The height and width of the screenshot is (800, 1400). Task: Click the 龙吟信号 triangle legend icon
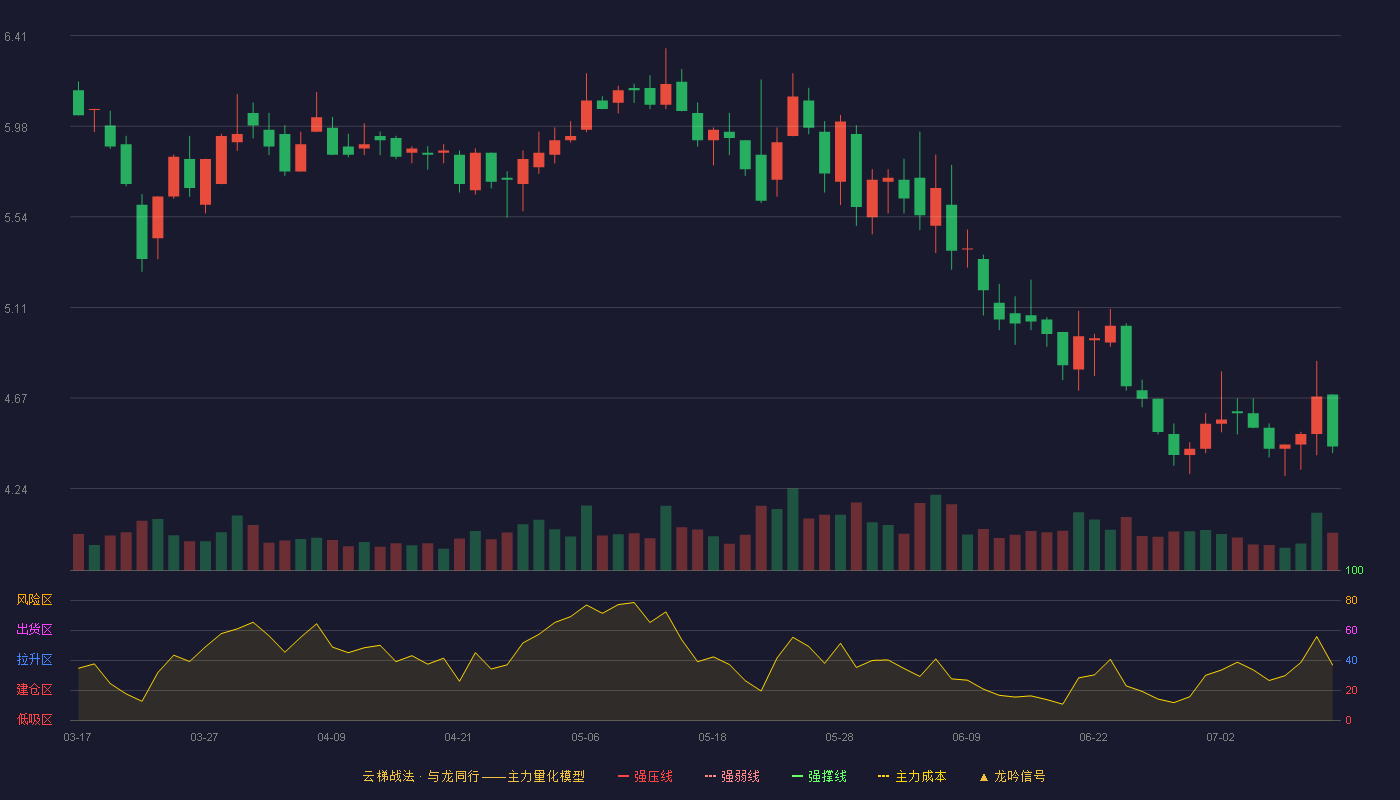(984, 776)
